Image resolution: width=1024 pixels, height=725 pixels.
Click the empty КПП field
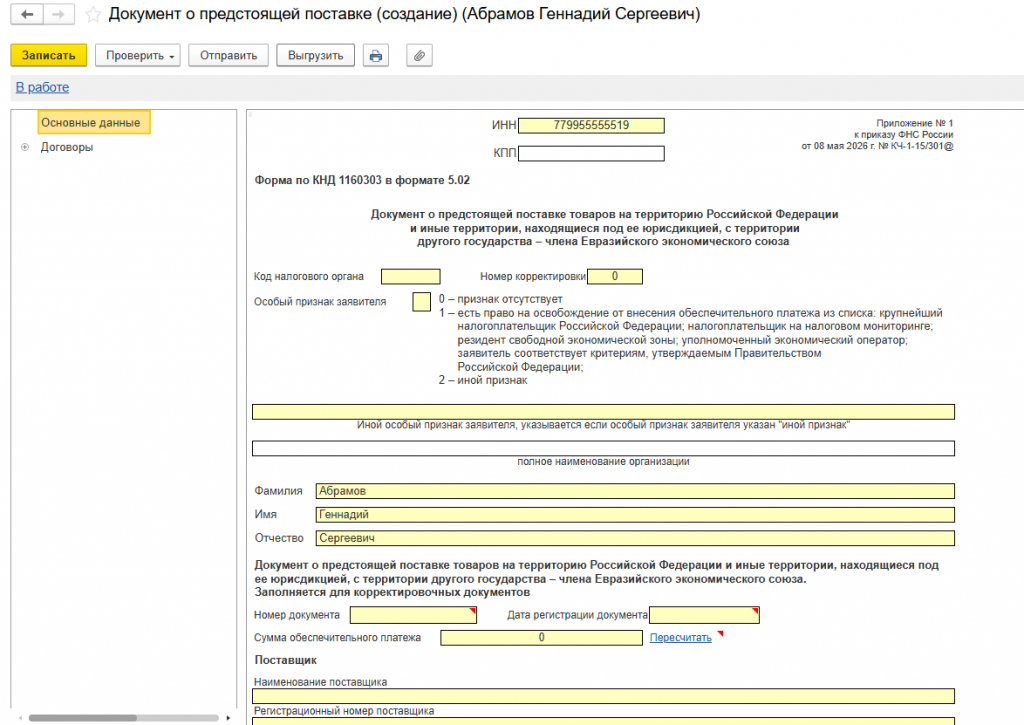(591, 153)
